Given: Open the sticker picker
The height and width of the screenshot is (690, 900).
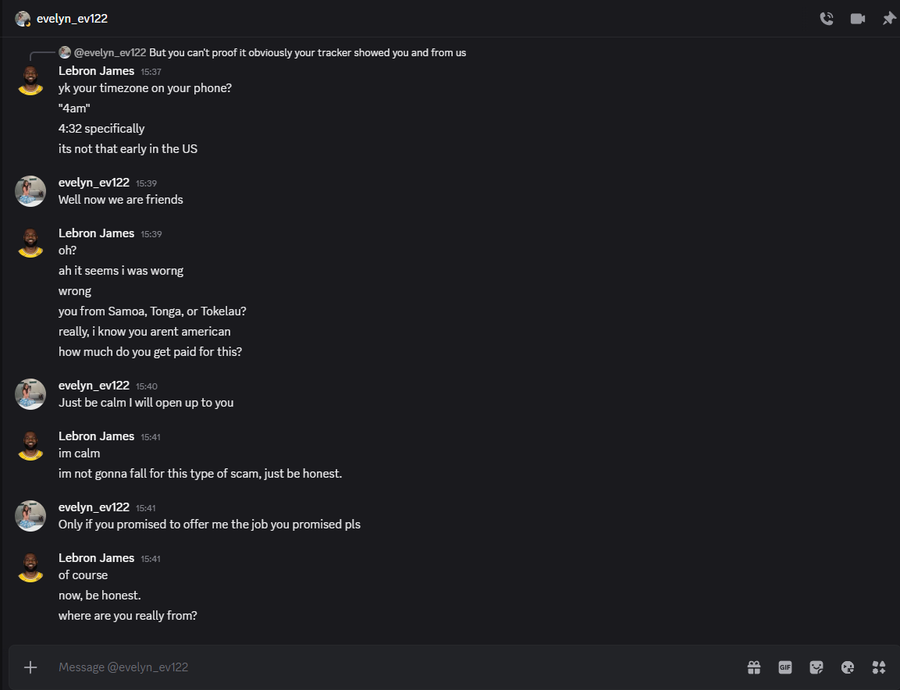Looking at the screenshot, I should tap(816, 667).
